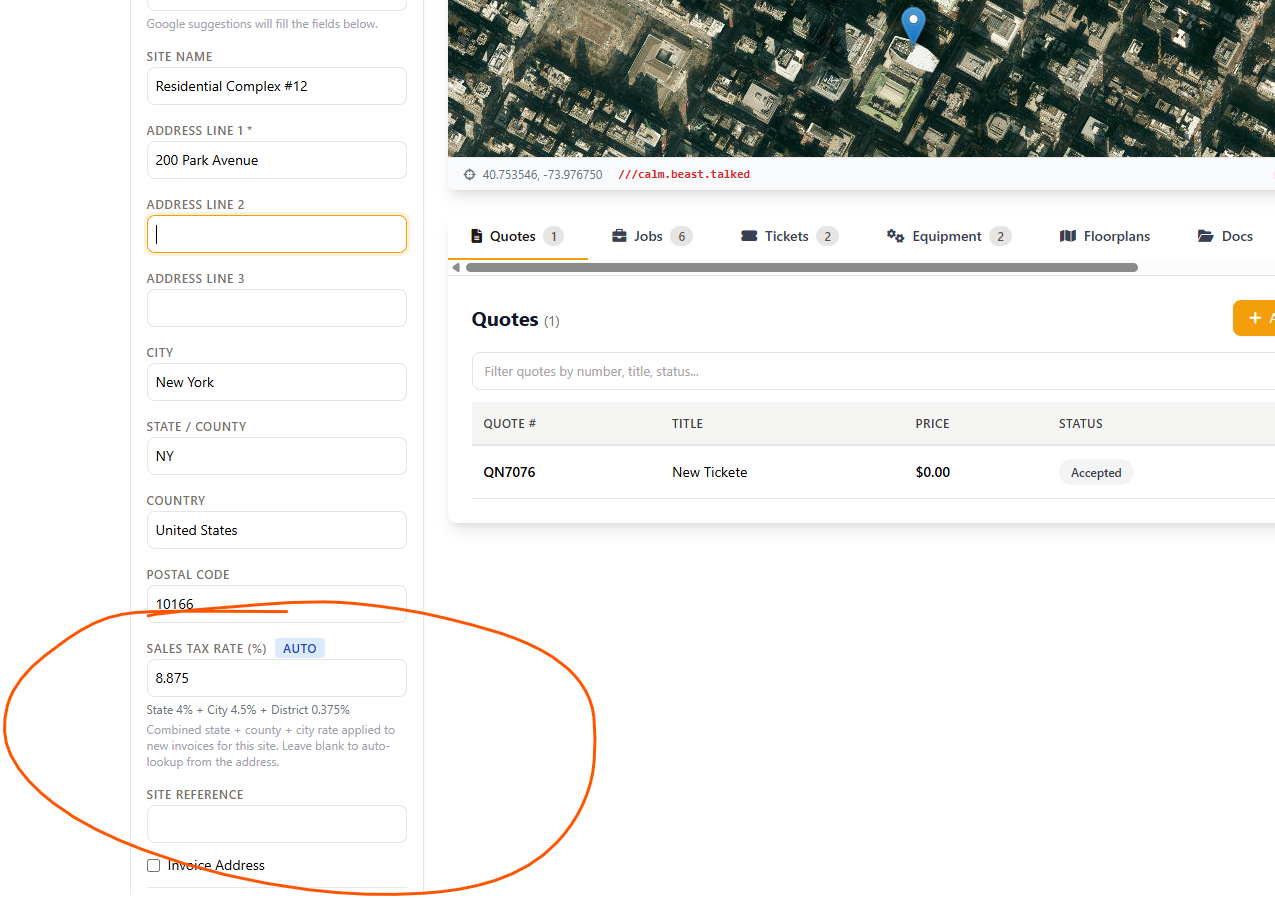Open the Floorplans tab
1275x898 pixels.
pyautogui.click(x=1104, y=236)
